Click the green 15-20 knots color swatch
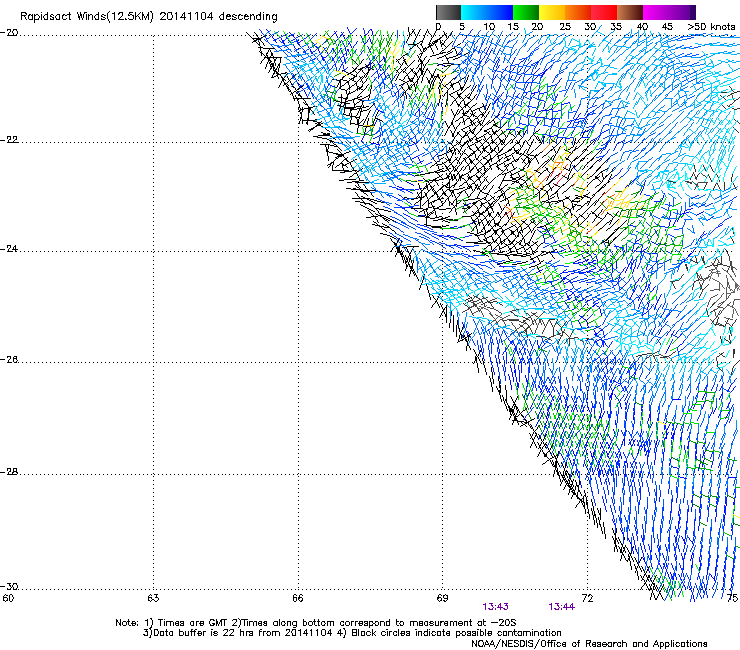Image resolution: width=740 pixels, height=650 pixels. (x=526, y=12)
